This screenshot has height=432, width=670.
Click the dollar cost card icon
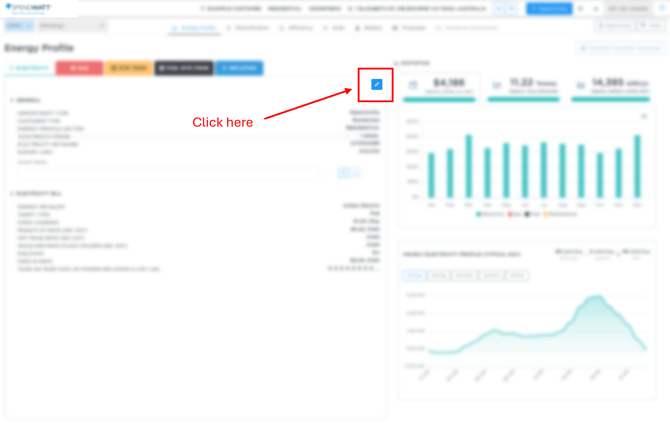coord(414,86)
